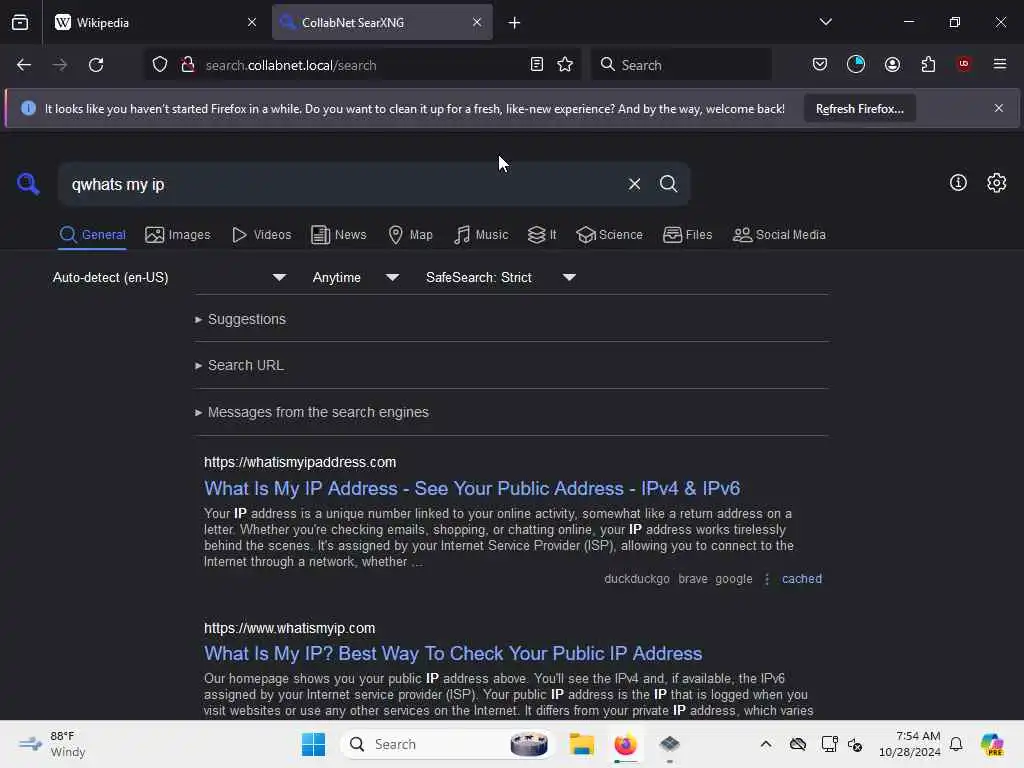Open Copilot icon in taskbar
1024x768 pixels.
click(992, 744)
